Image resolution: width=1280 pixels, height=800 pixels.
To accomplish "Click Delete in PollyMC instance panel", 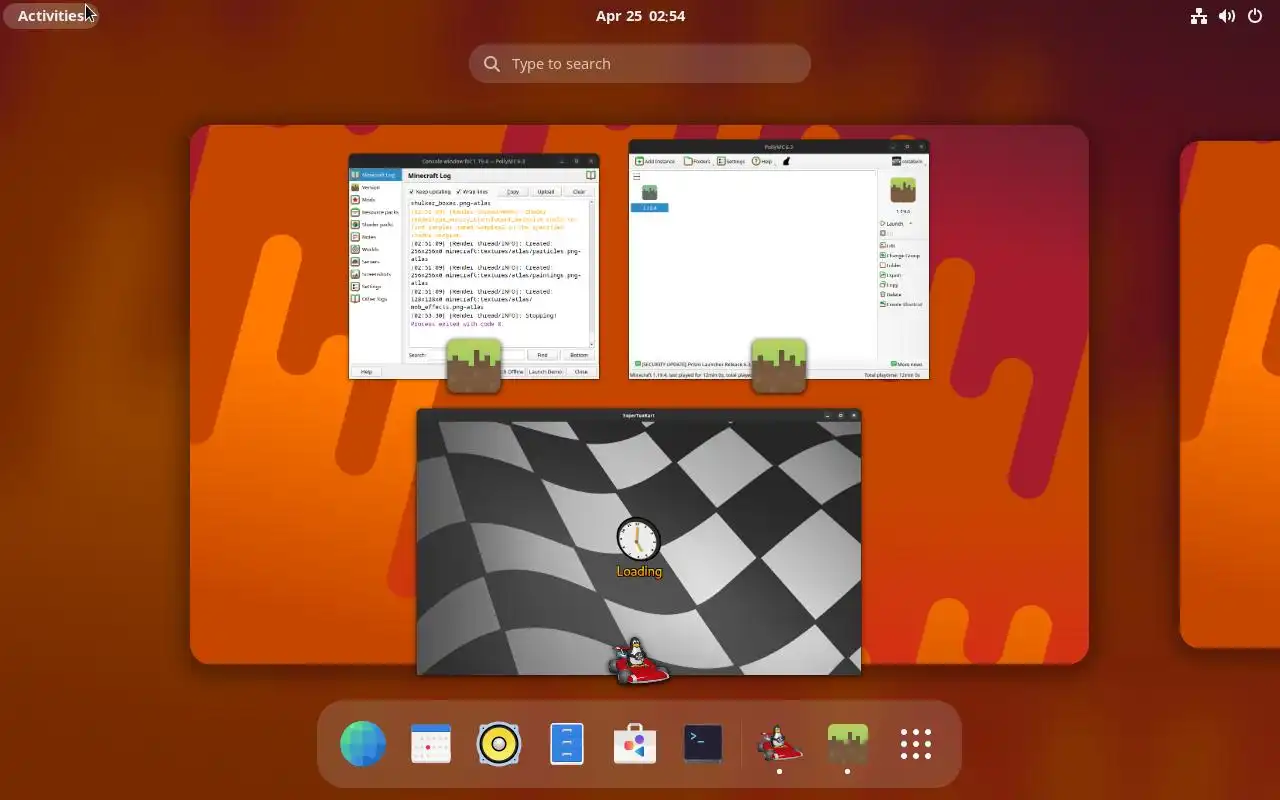I will tap(891, 294).
